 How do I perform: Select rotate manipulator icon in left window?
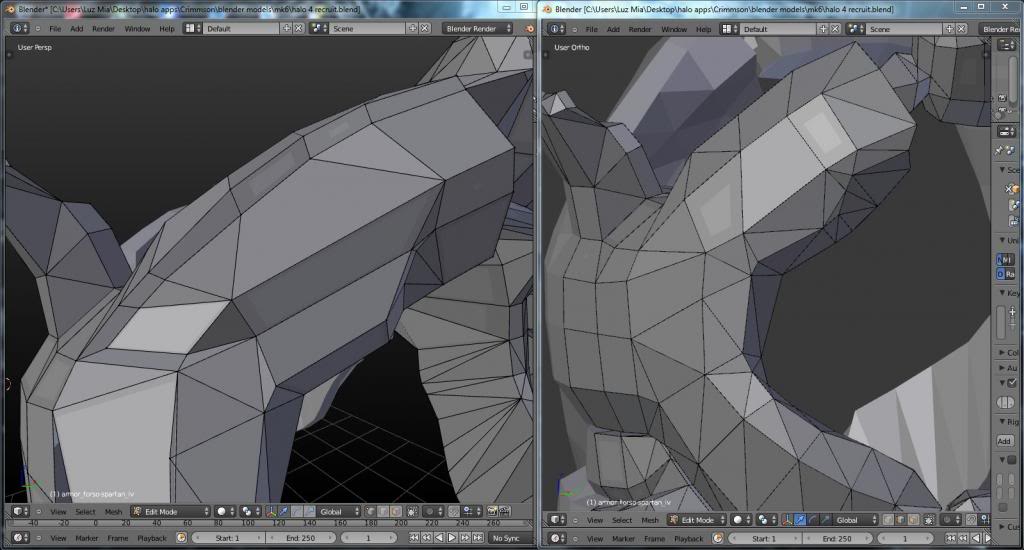pos(297,511)
